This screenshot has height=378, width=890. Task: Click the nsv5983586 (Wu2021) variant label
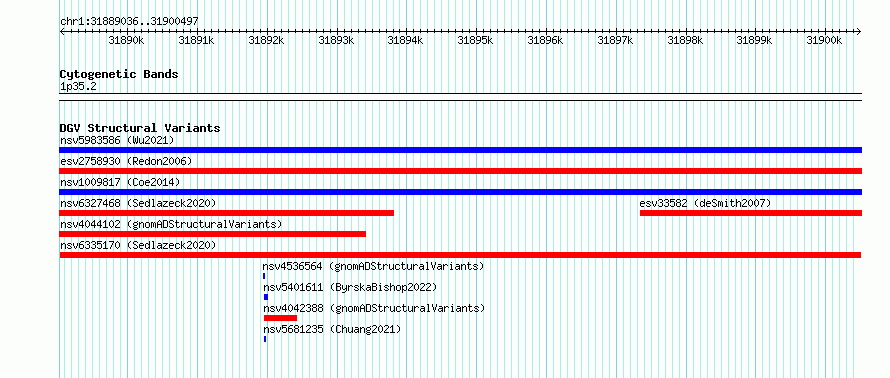[x=117, y=140]
